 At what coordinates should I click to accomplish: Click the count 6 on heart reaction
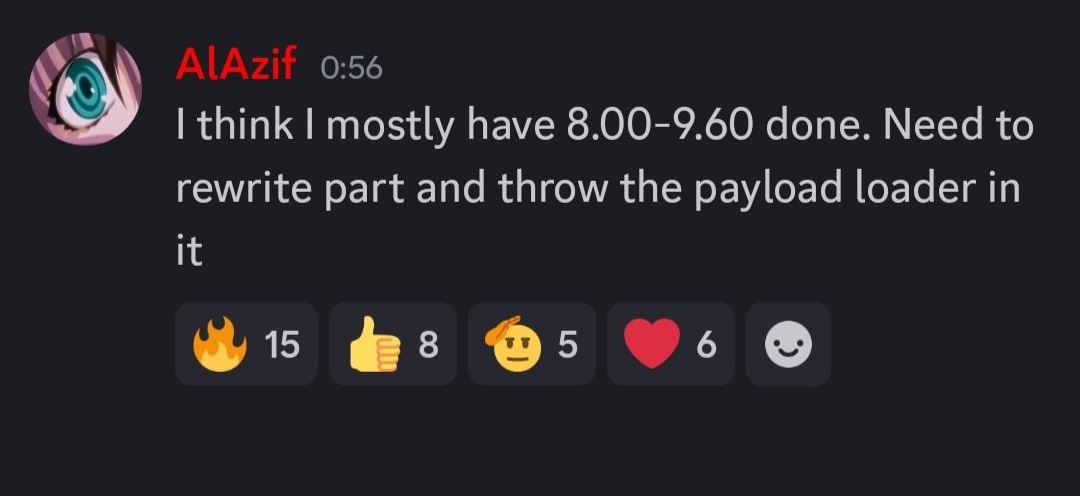coord(707,344)
